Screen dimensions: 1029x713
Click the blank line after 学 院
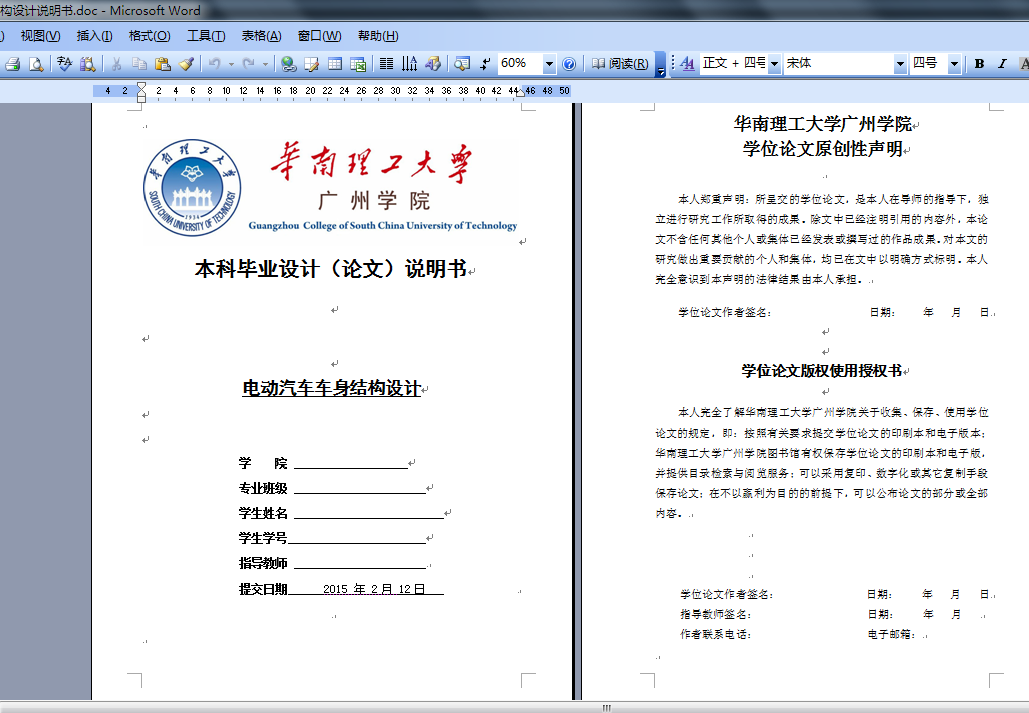(x=351, y=464)
